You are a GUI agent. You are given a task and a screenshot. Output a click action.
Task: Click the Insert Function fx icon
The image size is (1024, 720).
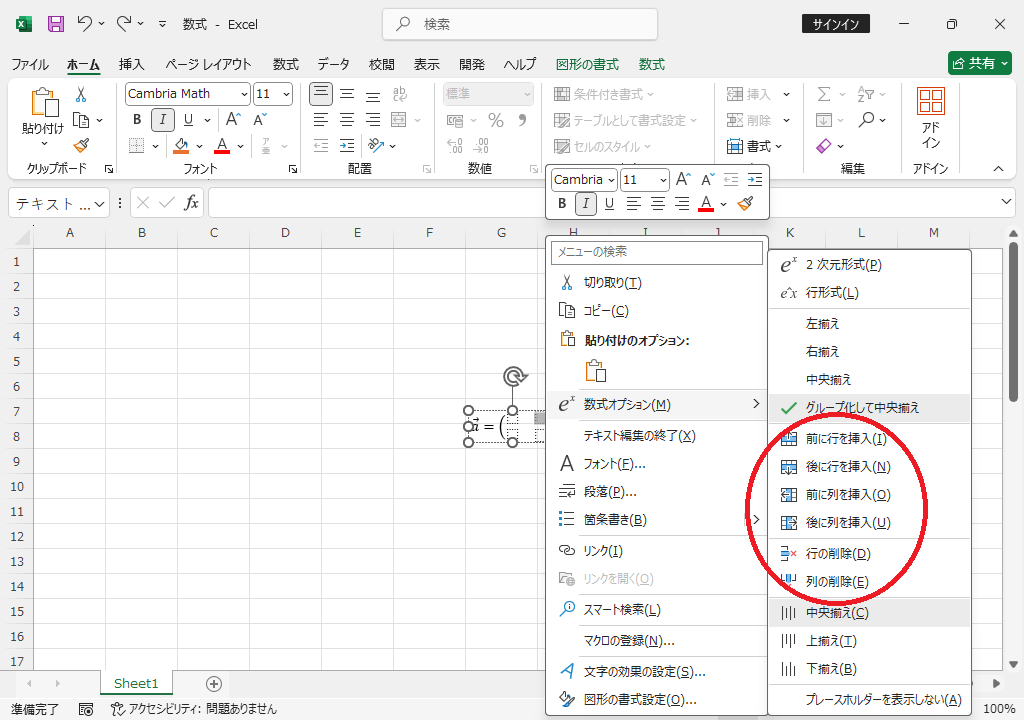click(191, 203)
